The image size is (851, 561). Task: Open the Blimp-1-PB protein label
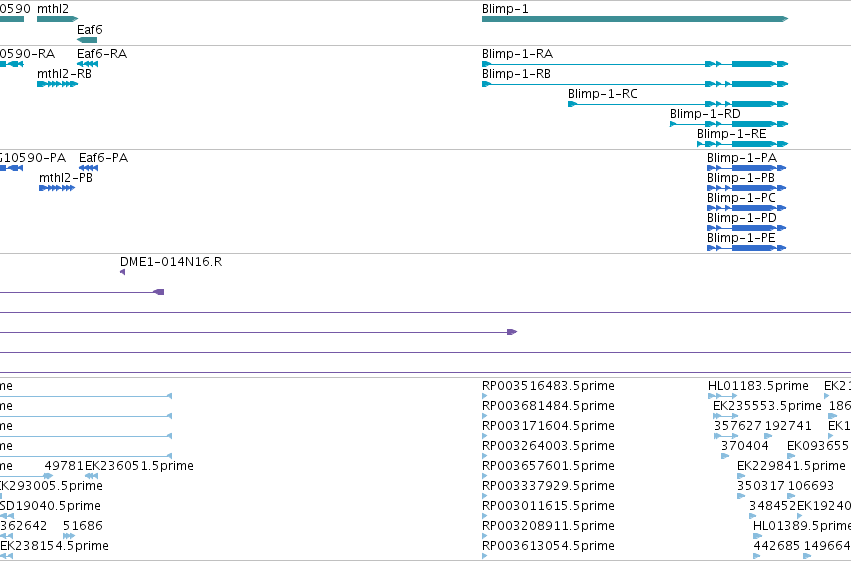pyautogui.click(x=741, y=178)
